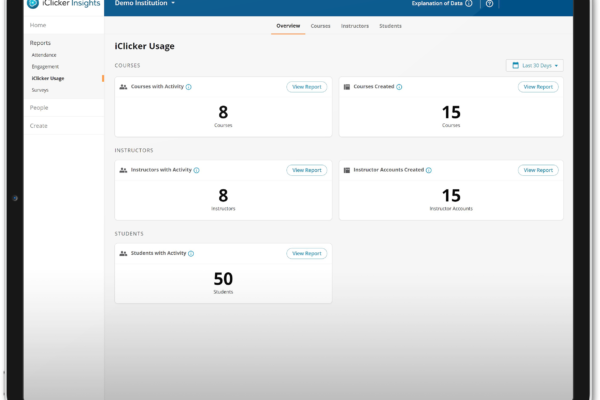Click the COURSES section label

click(x=127, y=65)
